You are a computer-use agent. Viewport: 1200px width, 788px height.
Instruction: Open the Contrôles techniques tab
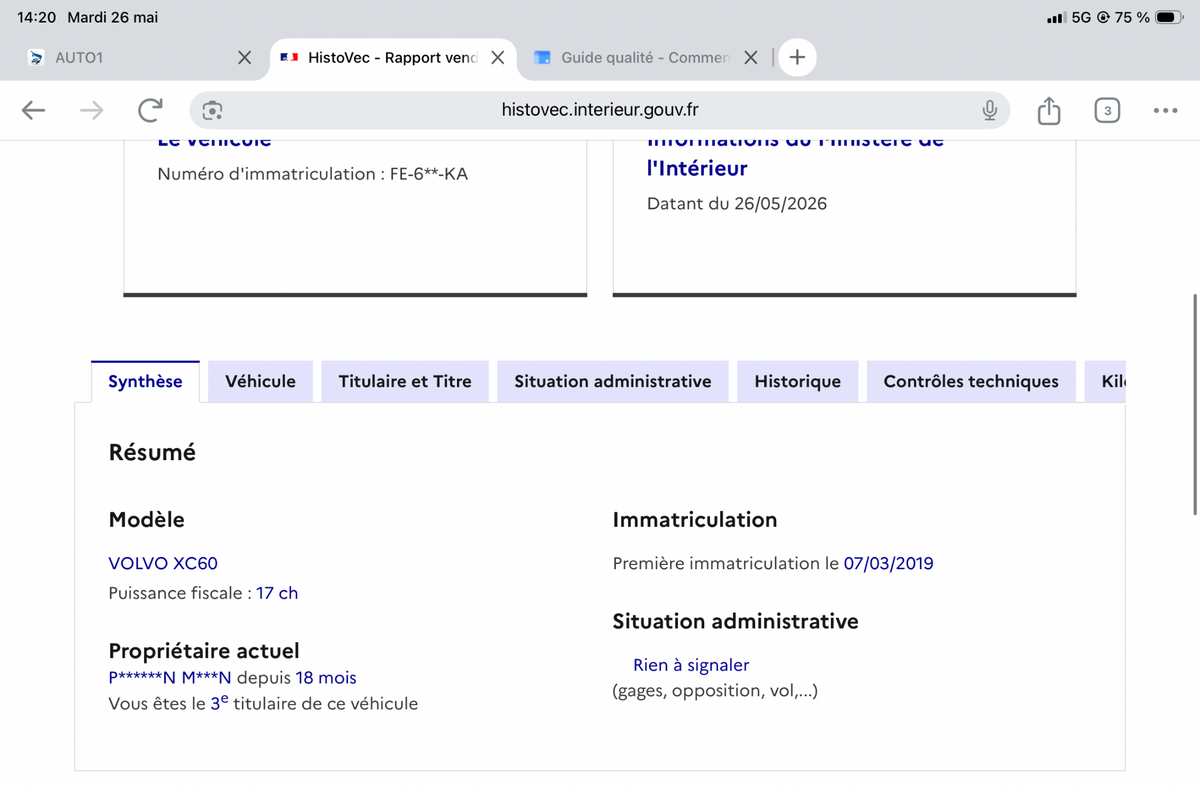coord(971,381)
